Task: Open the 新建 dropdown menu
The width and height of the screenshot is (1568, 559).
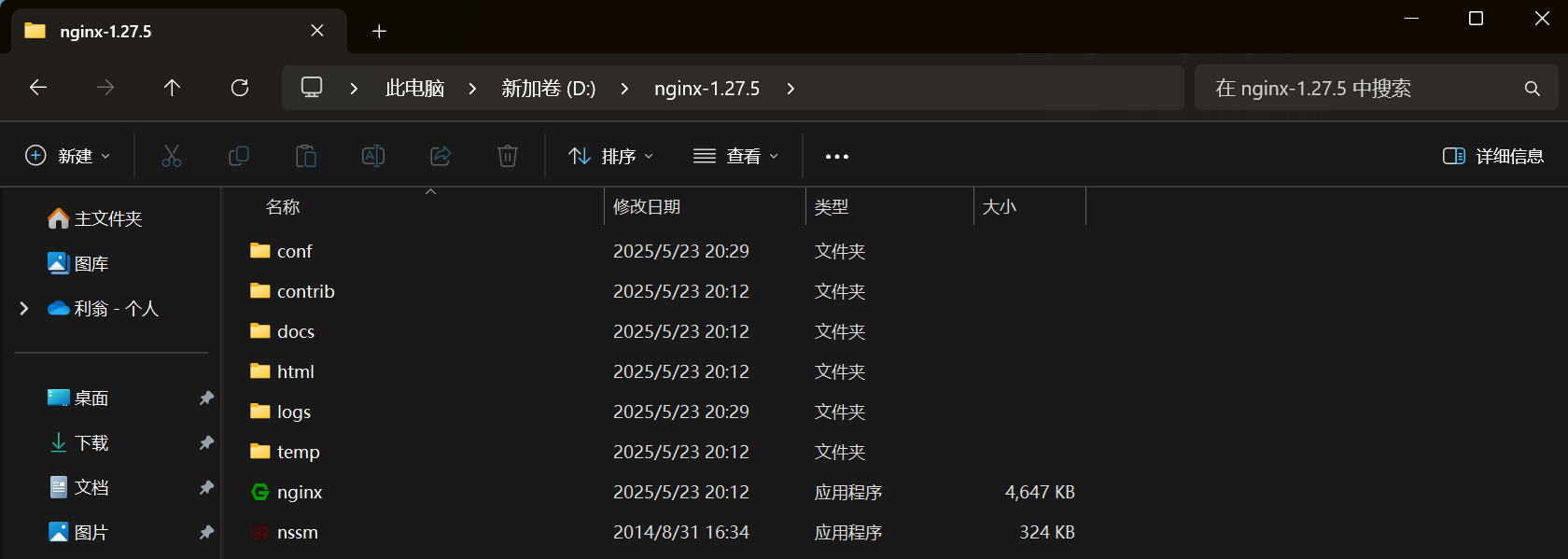Action: point(68,156)
